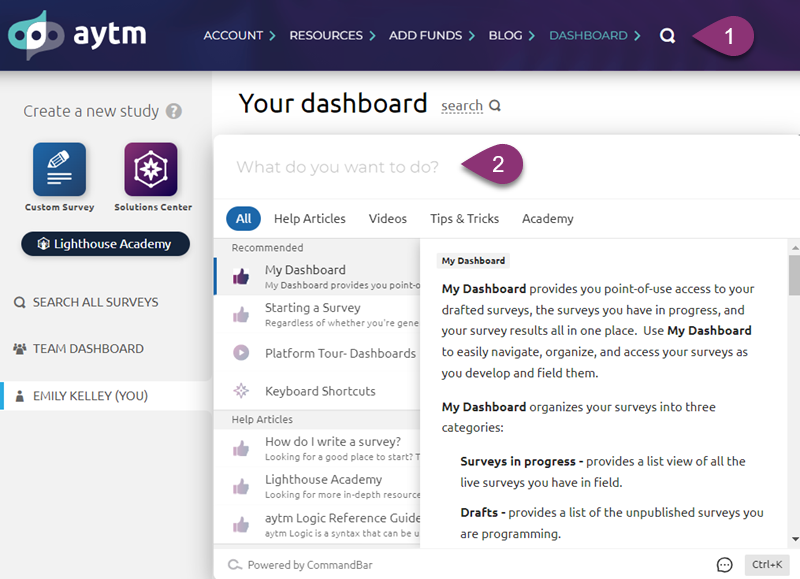Click the dashboard search link

(462, 106)
